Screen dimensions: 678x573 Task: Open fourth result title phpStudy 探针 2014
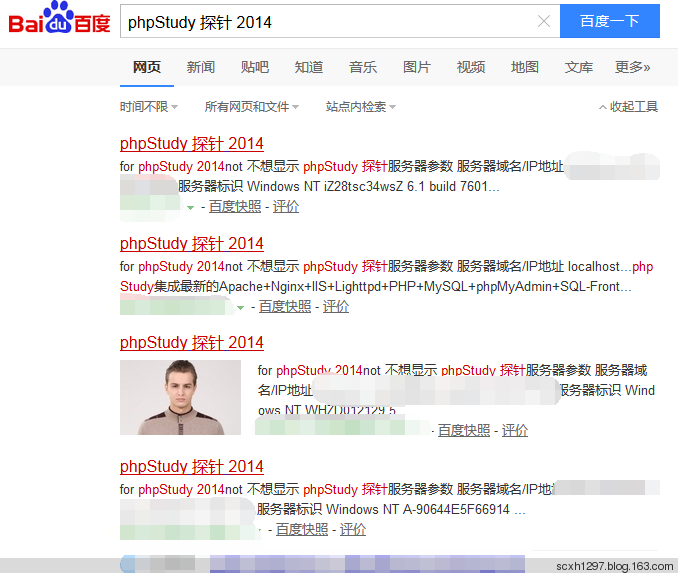coord(192,467)
